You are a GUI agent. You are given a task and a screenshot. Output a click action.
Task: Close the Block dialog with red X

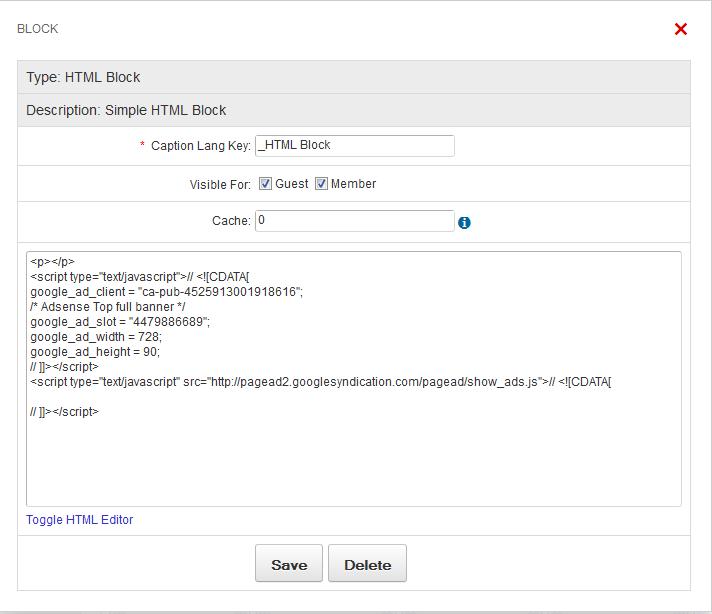681,29
